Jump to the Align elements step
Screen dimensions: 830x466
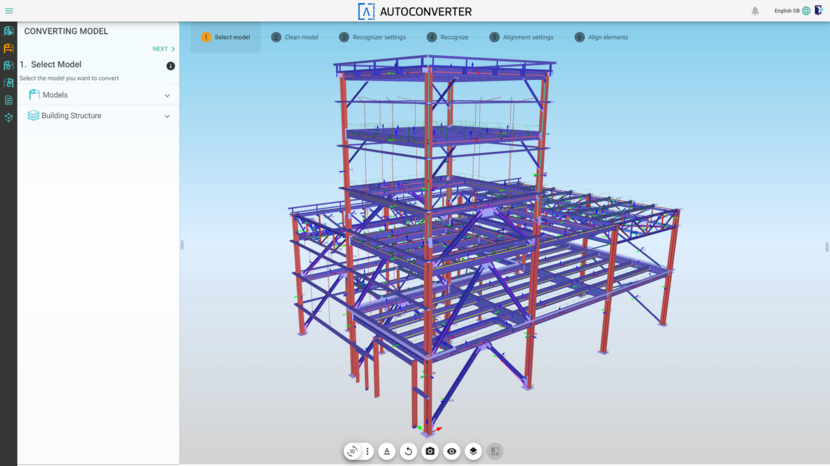[x=601, y=37]
